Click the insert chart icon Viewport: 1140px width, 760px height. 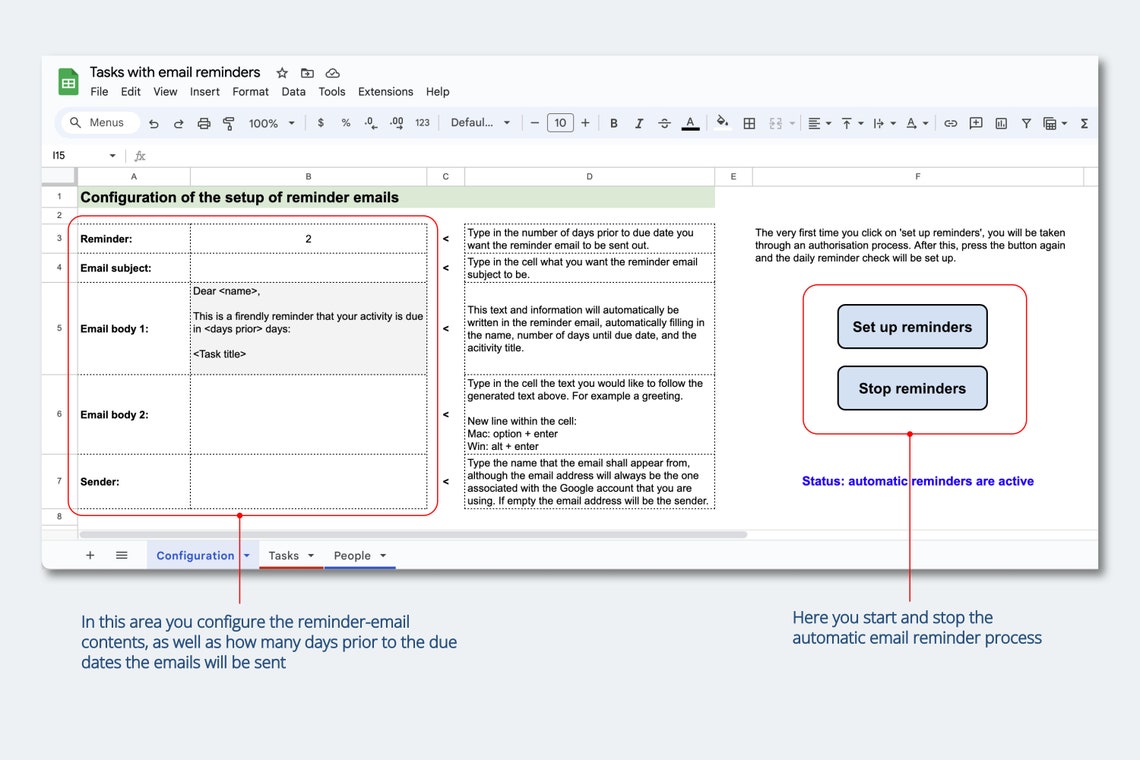1001,124
